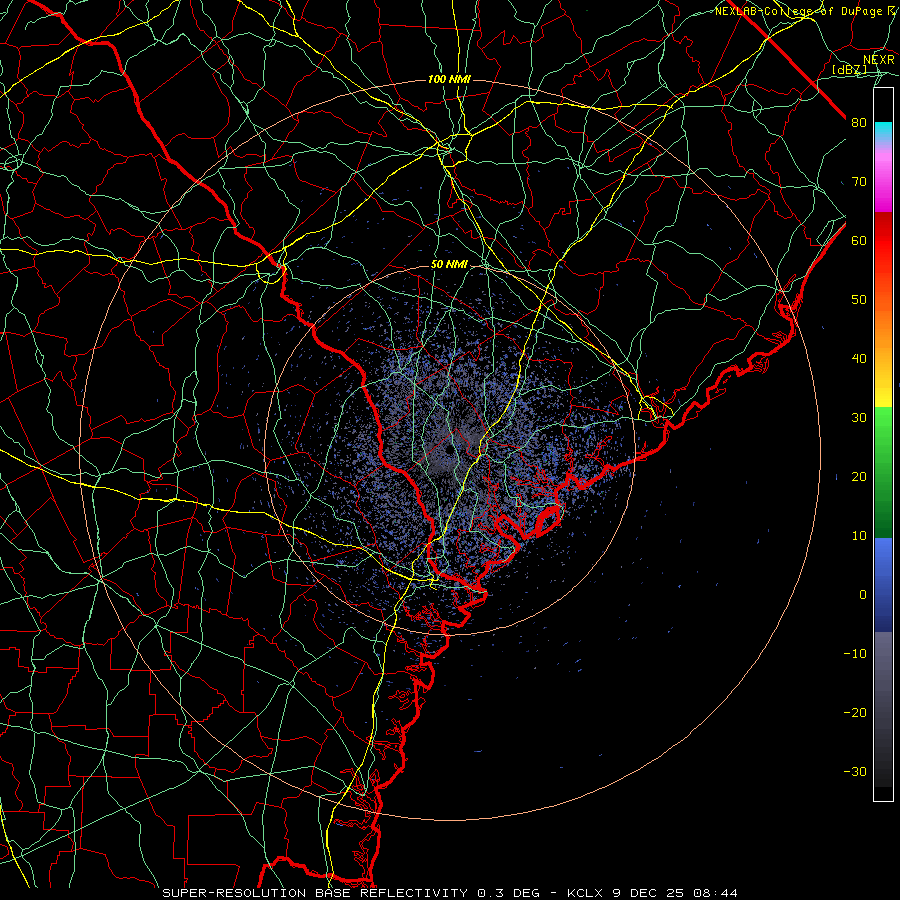Click the '50 NMI' range ring label
This screenshot has height=900, width=900.
point(449,264)
